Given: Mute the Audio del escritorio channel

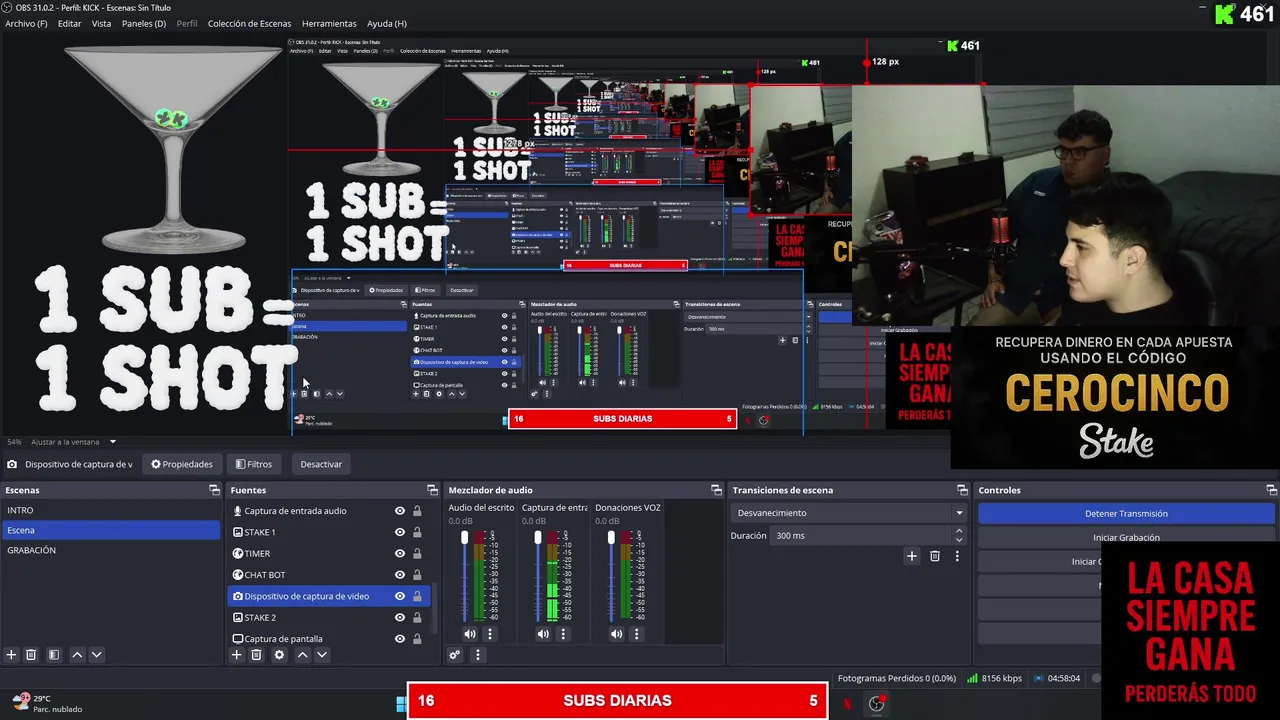Looking at the screenshot, I should pos(470,634).
